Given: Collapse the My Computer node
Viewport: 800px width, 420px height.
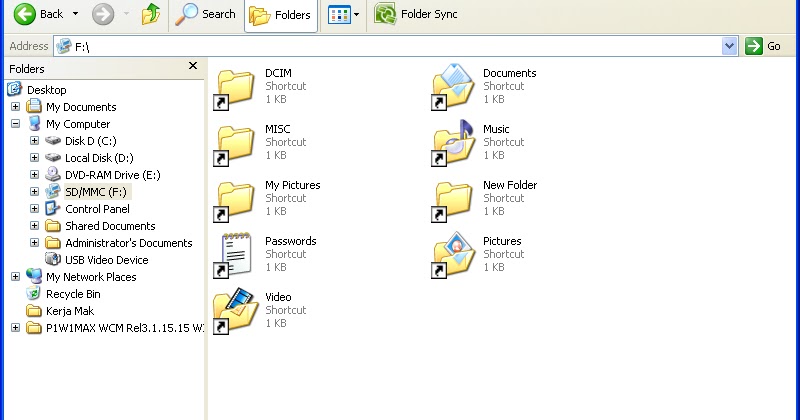Looking at the screenshot, I should point(15,123).
